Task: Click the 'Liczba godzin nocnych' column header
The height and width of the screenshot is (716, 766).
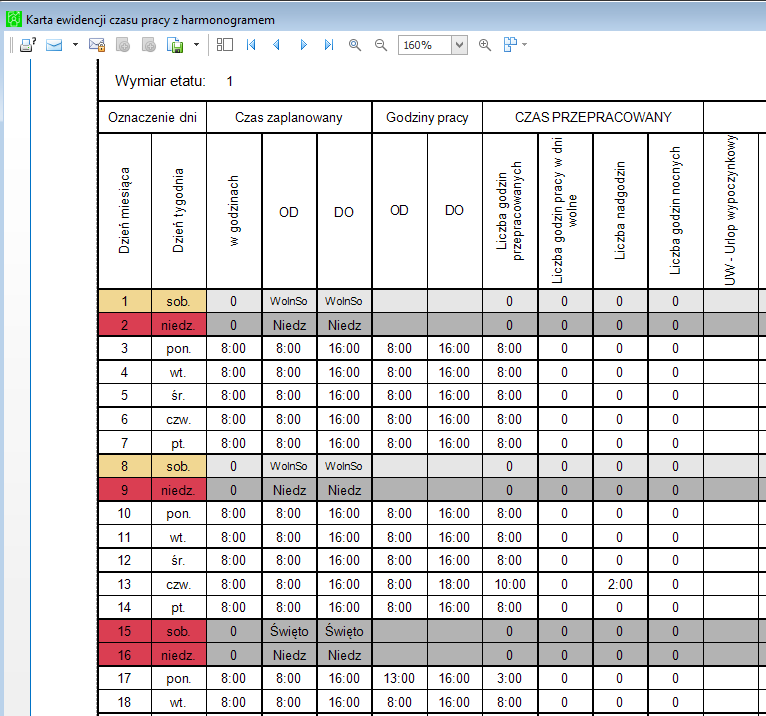Action: (x=675, y=211)
